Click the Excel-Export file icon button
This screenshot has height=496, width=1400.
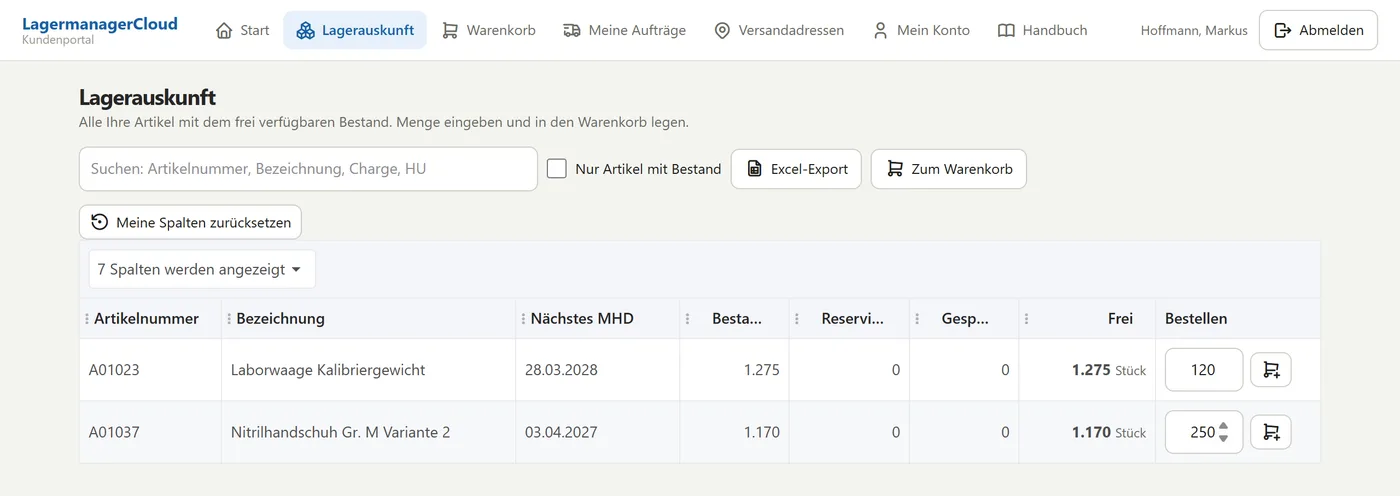pos(796,169)
